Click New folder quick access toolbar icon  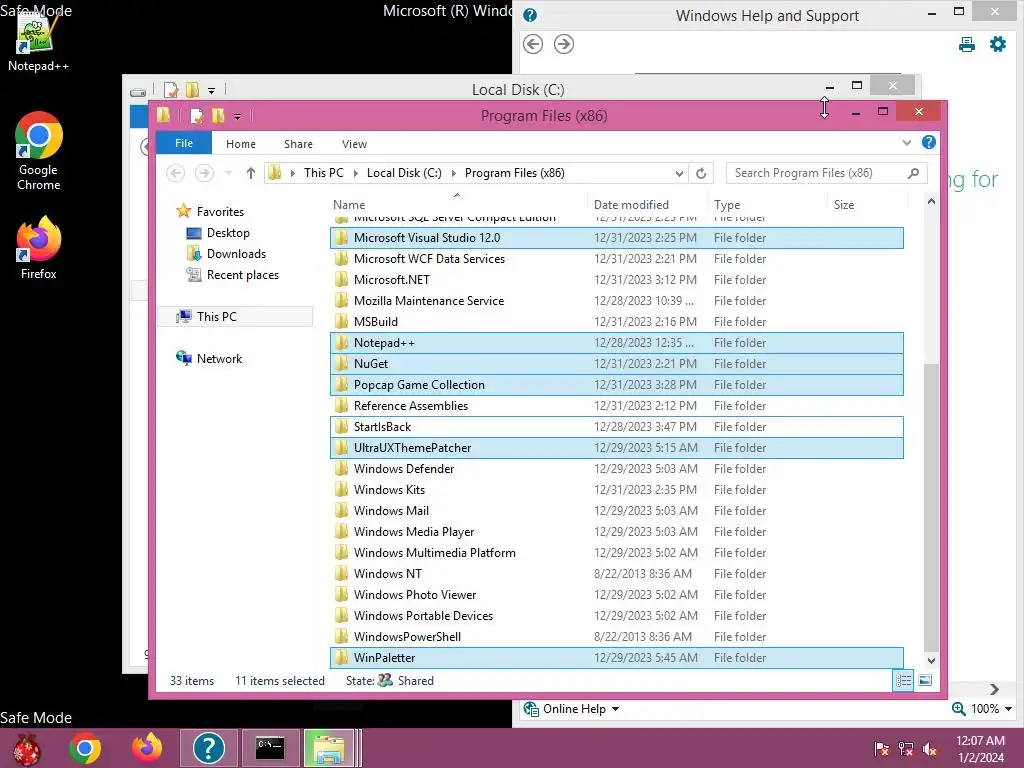217,116
